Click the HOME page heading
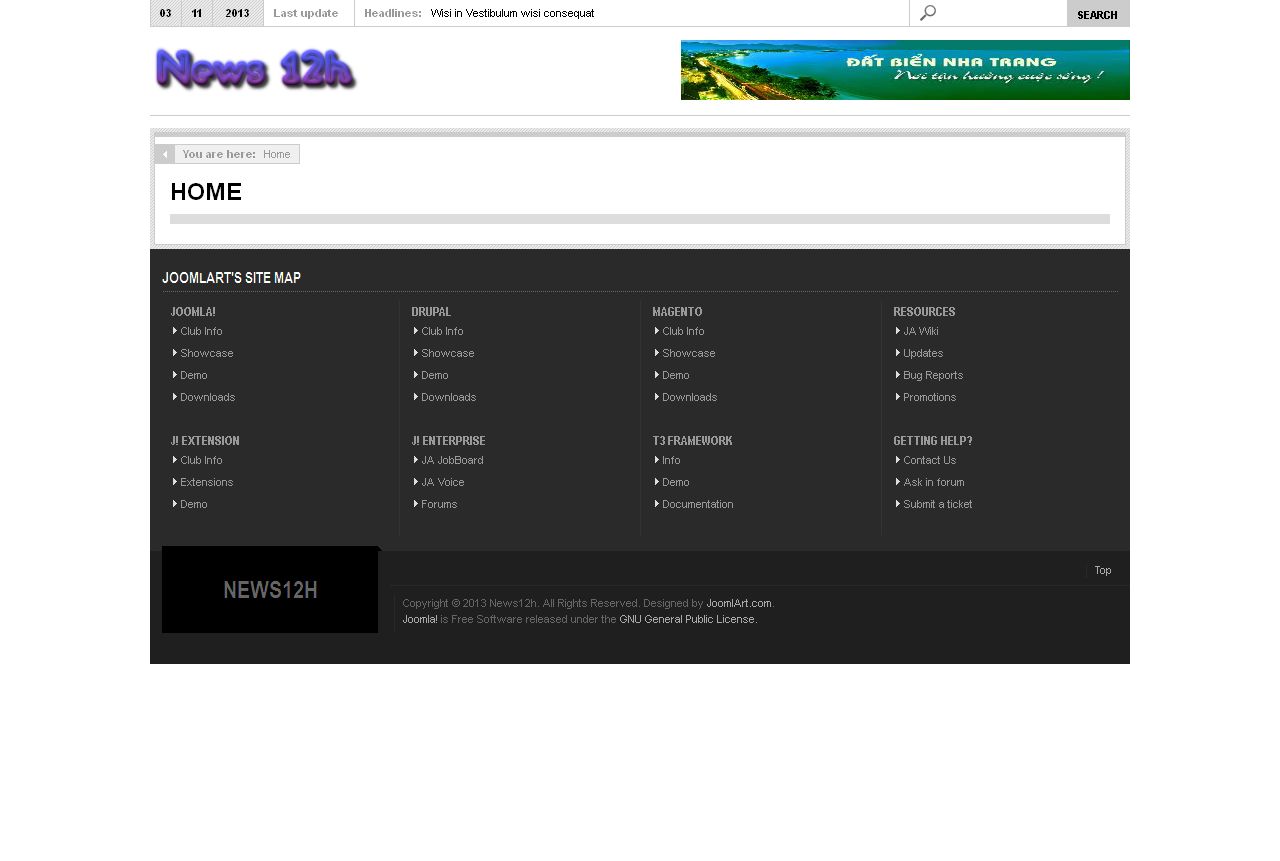The image size is (1280, 861). pyautogui.click(x=206, y=192)
